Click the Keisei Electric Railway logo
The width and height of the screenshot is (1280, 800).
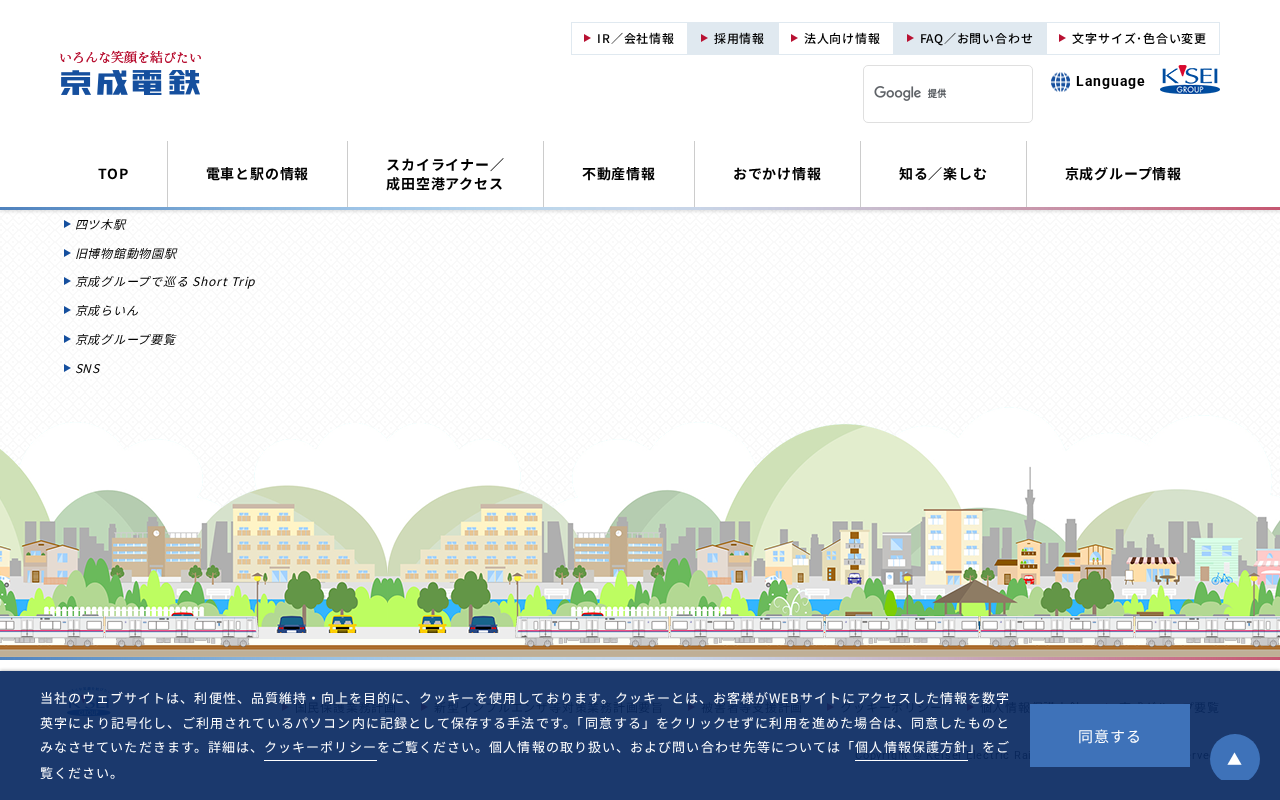click(130, 73)
